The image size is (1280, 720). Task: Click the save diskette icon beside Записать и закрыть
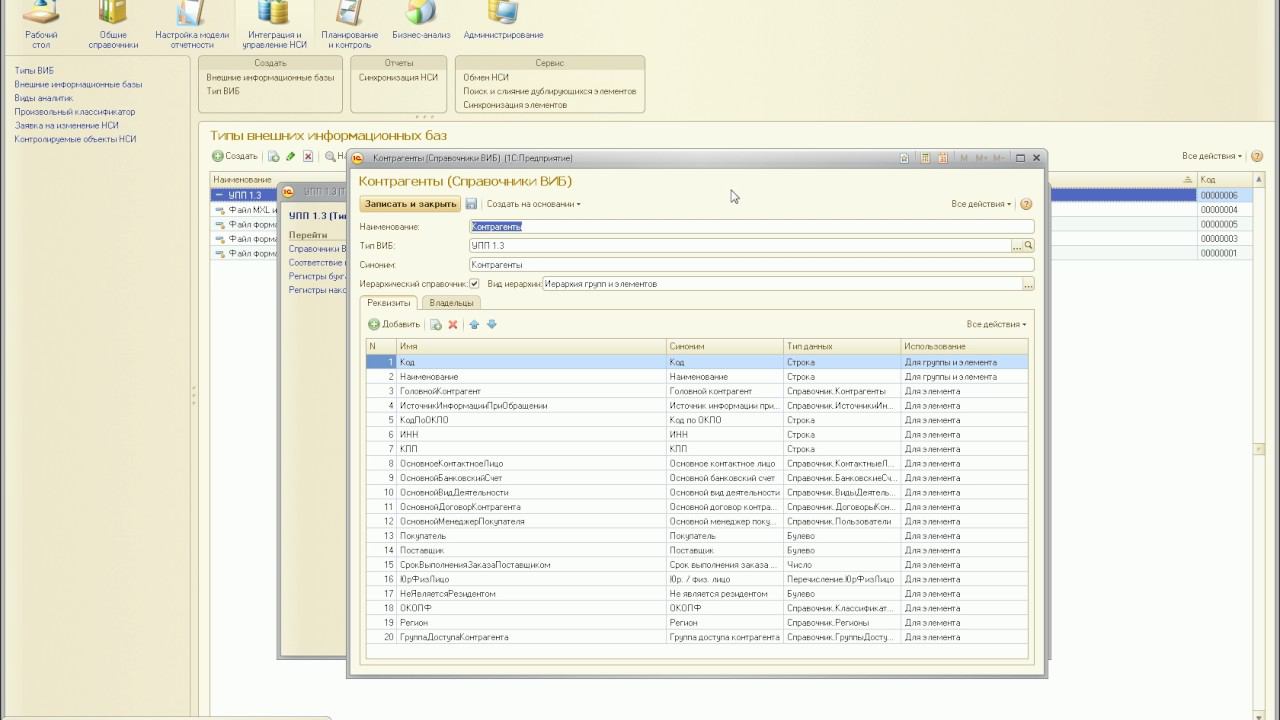472,204
